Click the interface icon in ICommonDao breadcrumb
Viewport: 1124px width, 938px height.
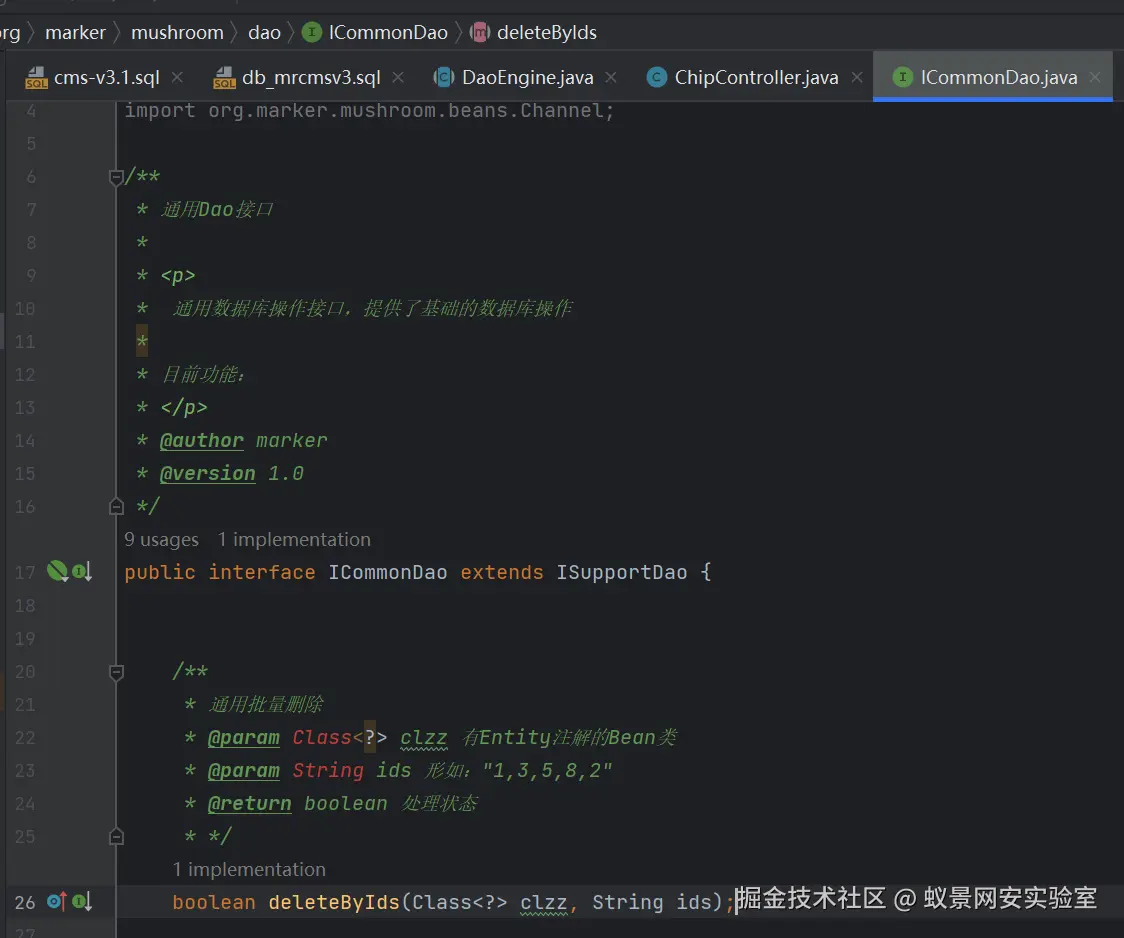pyautogui.click(x=312, y=32)
